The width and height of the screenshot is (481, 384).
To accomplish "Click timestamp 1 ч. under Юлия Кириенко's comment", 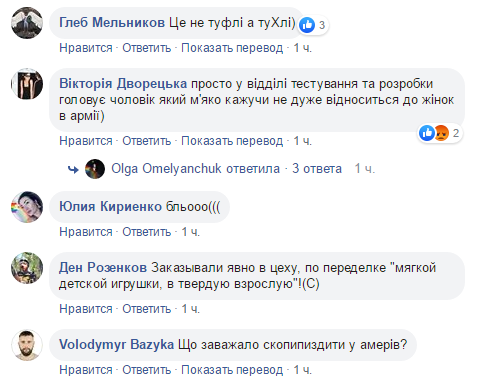I will (x=191, y=232).
